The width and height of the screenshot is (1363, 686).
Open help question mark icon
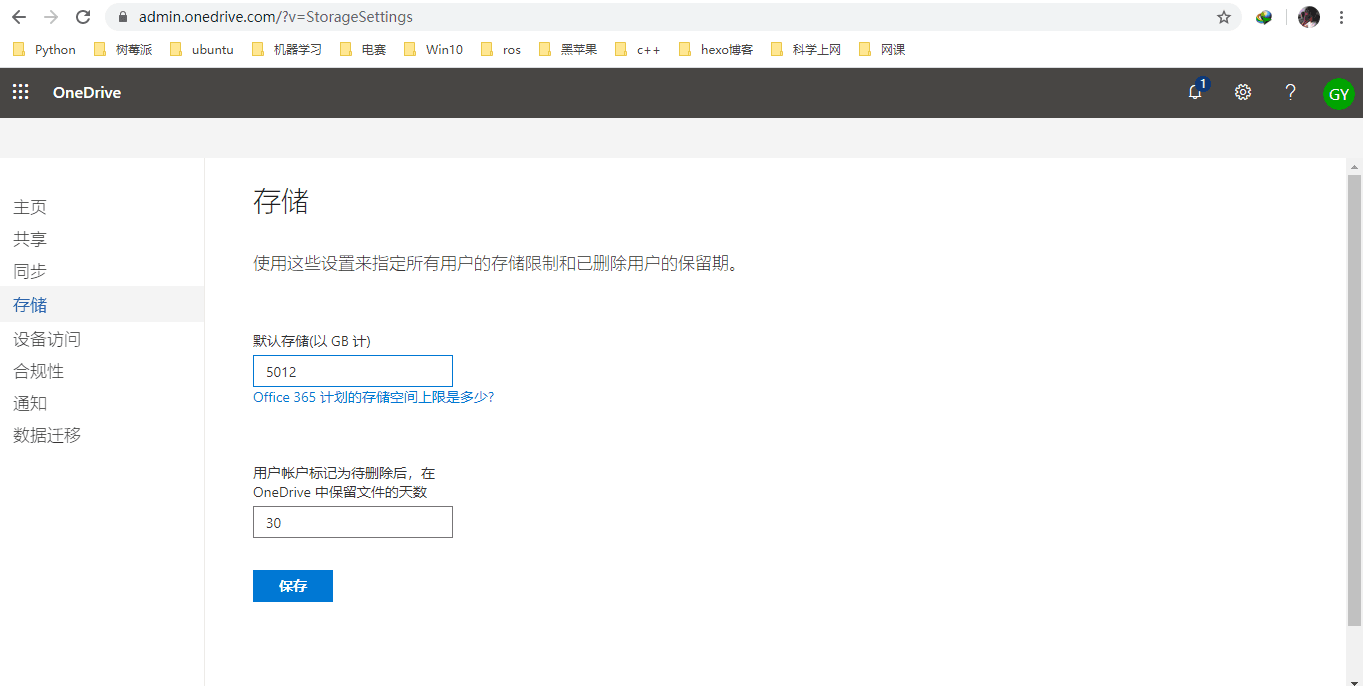(1291, 92)
